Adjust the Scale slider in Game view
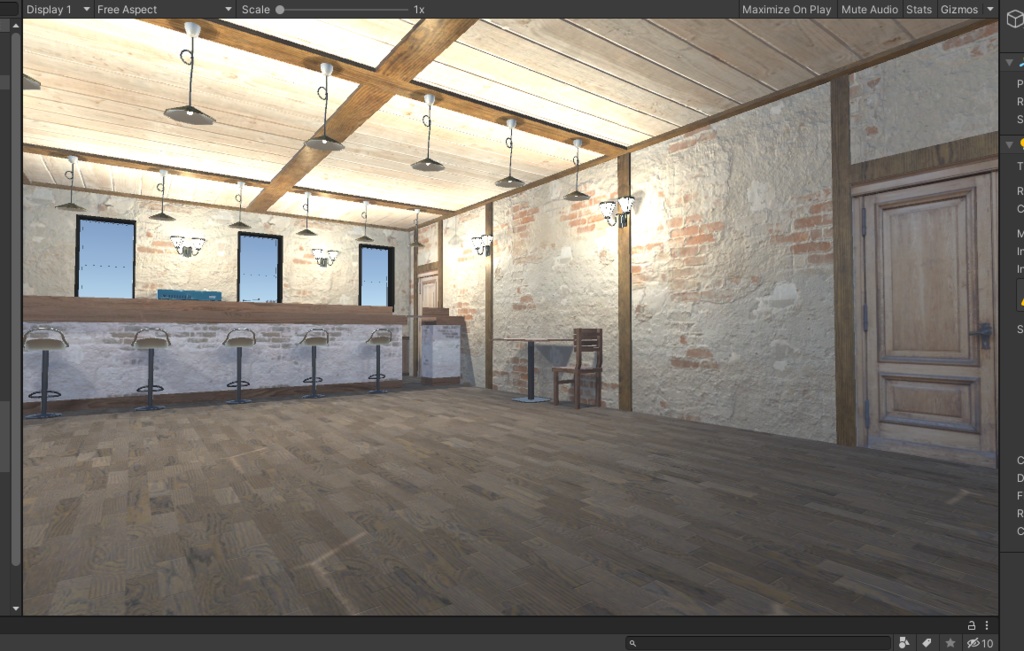 coord(344,10)
